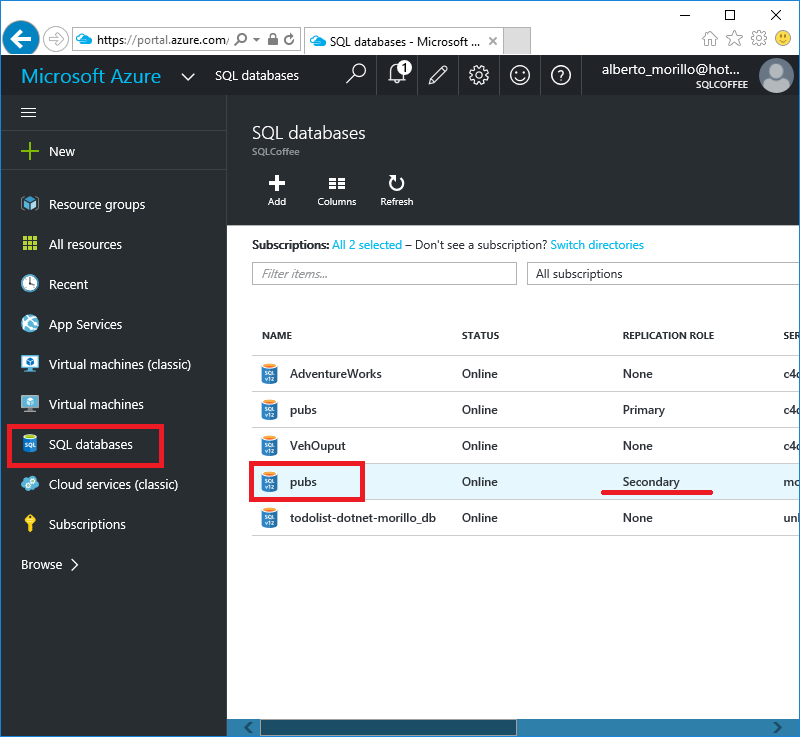Click the lock security icon in address bar
800x737 pixels.
click(273, 39)
